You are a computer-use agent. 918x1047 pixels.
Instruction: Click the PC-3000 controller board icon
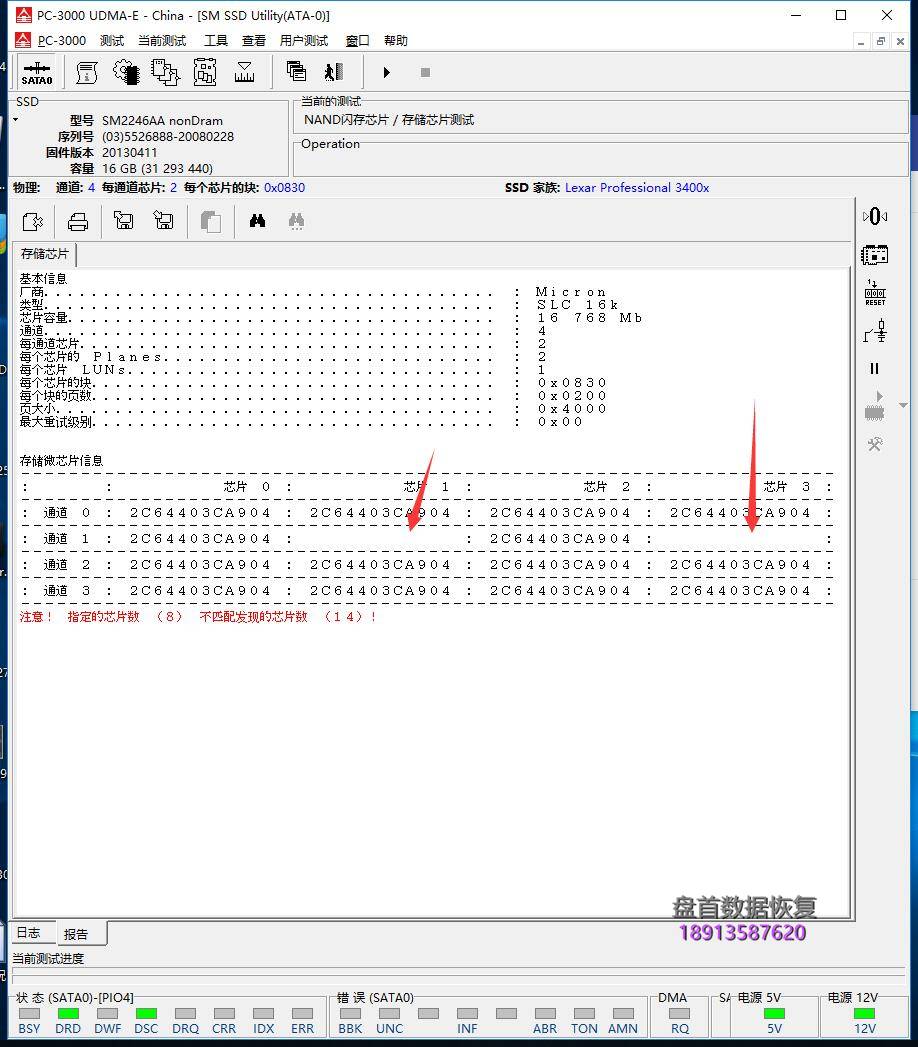click(x=875, y=255)
